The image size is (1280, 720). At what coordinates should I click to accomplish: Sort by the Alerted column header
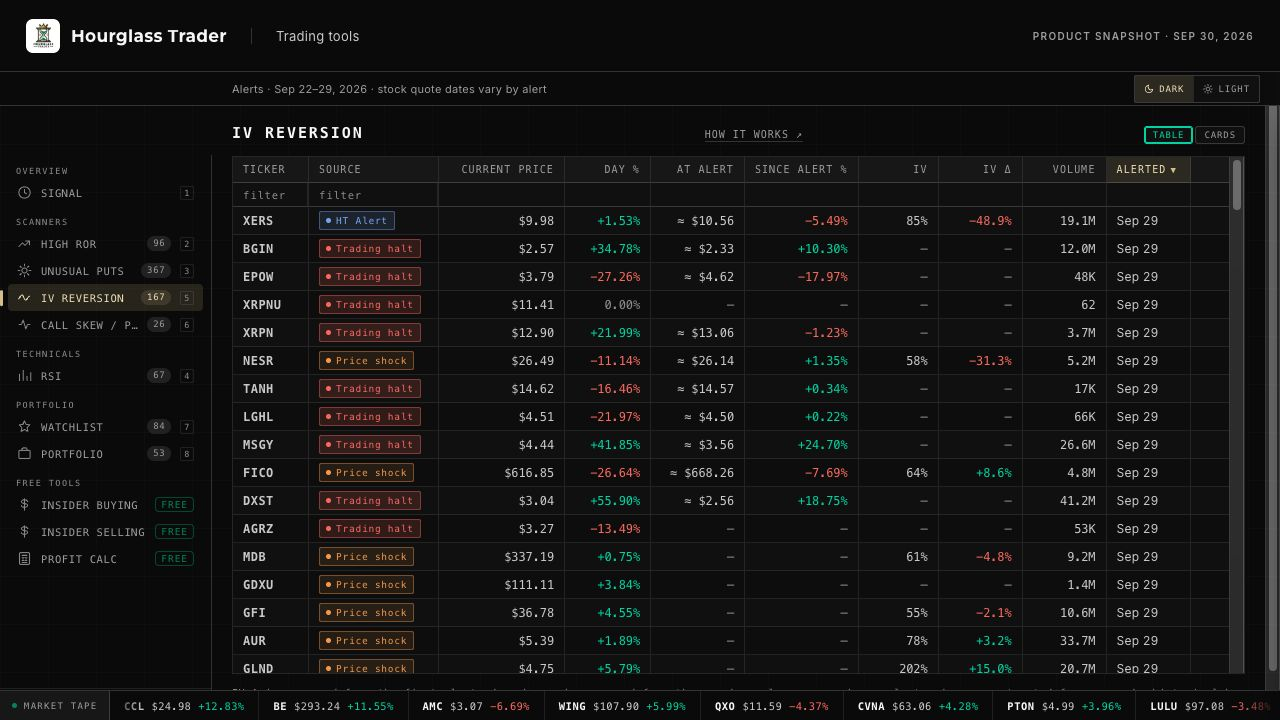(1148, 170)
